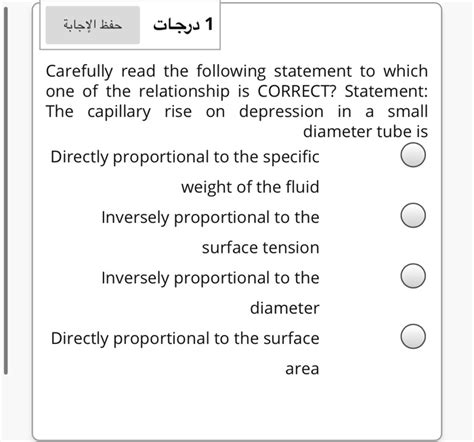Click standalone 'diameter' word in third option
The image size is (474, 442).
pos(285,308)
